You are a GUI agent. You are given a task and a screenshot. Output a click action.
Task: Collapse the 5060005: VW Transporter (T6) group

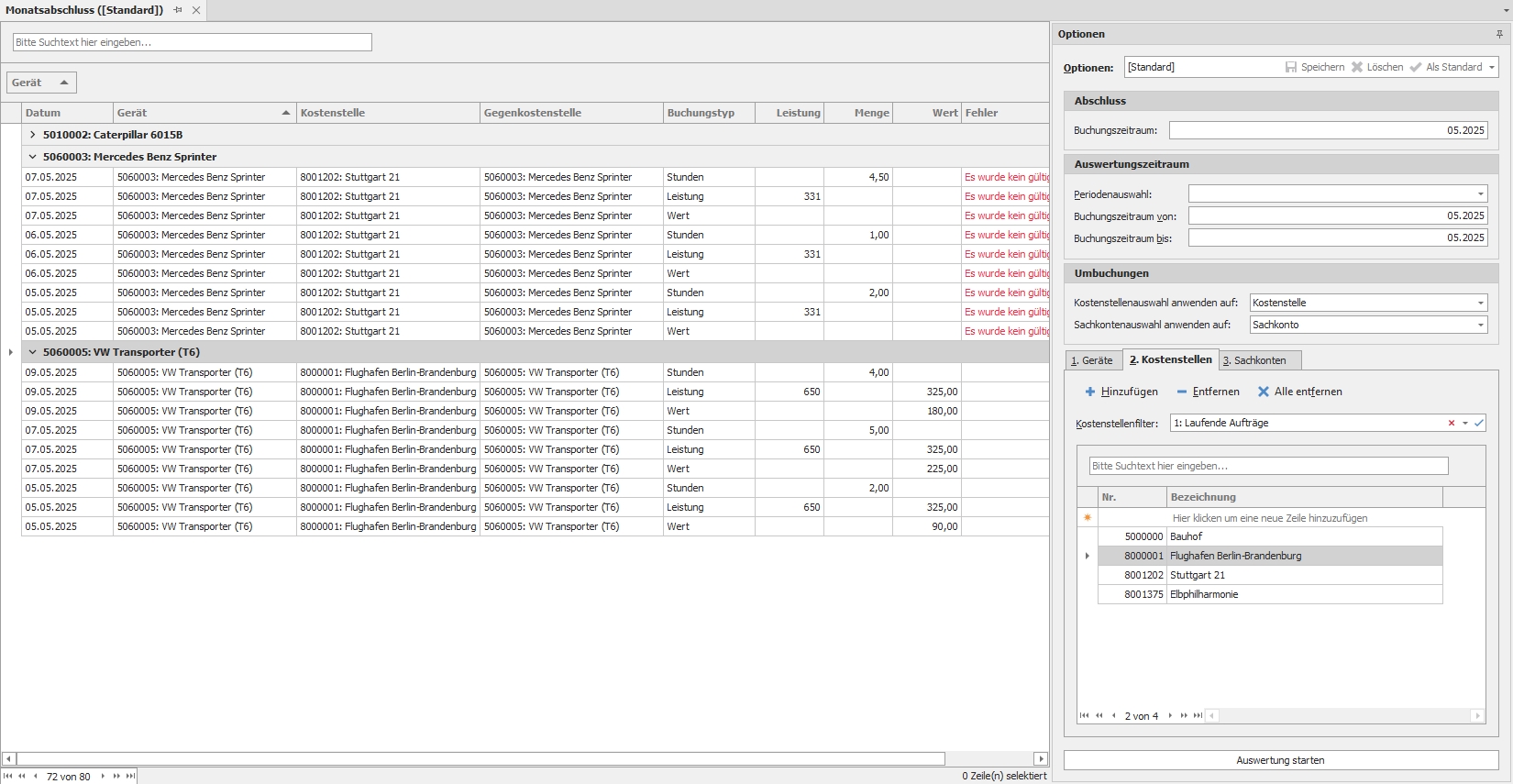[33, 352]
